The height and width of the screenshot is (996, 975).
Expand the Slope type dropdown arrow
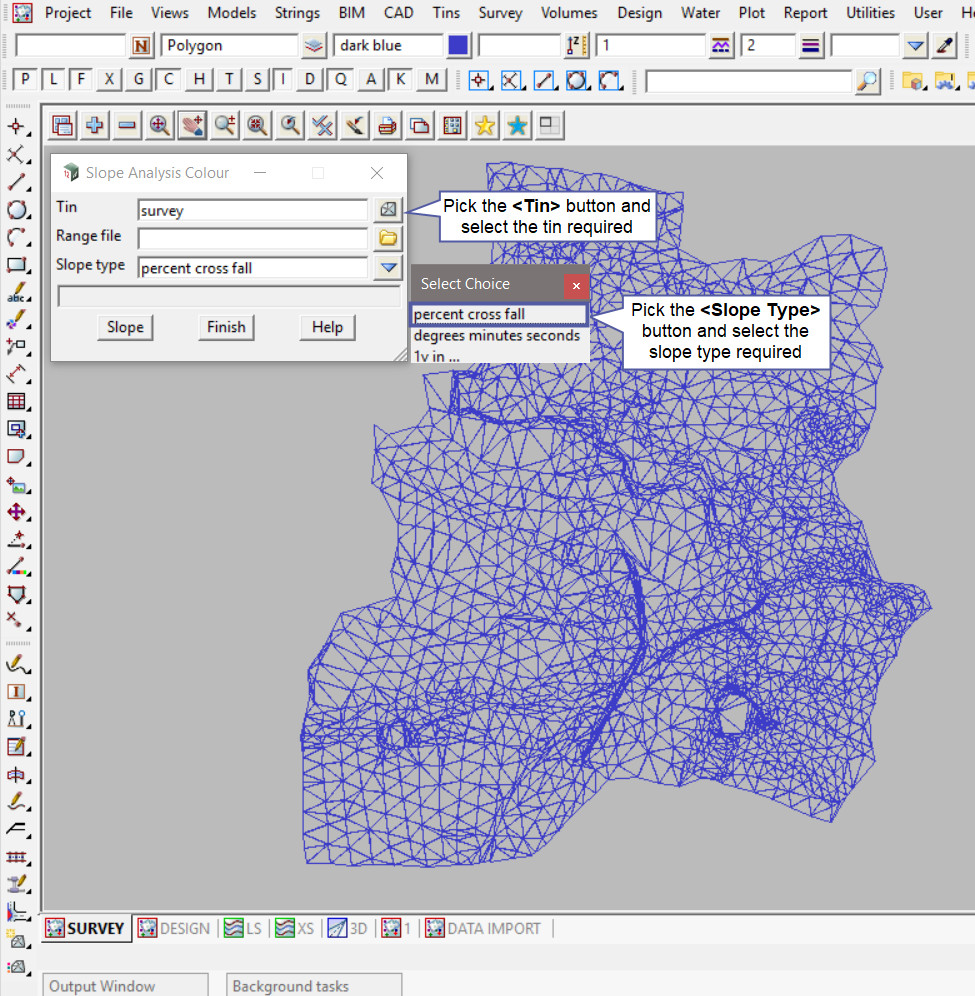[387, 267]
